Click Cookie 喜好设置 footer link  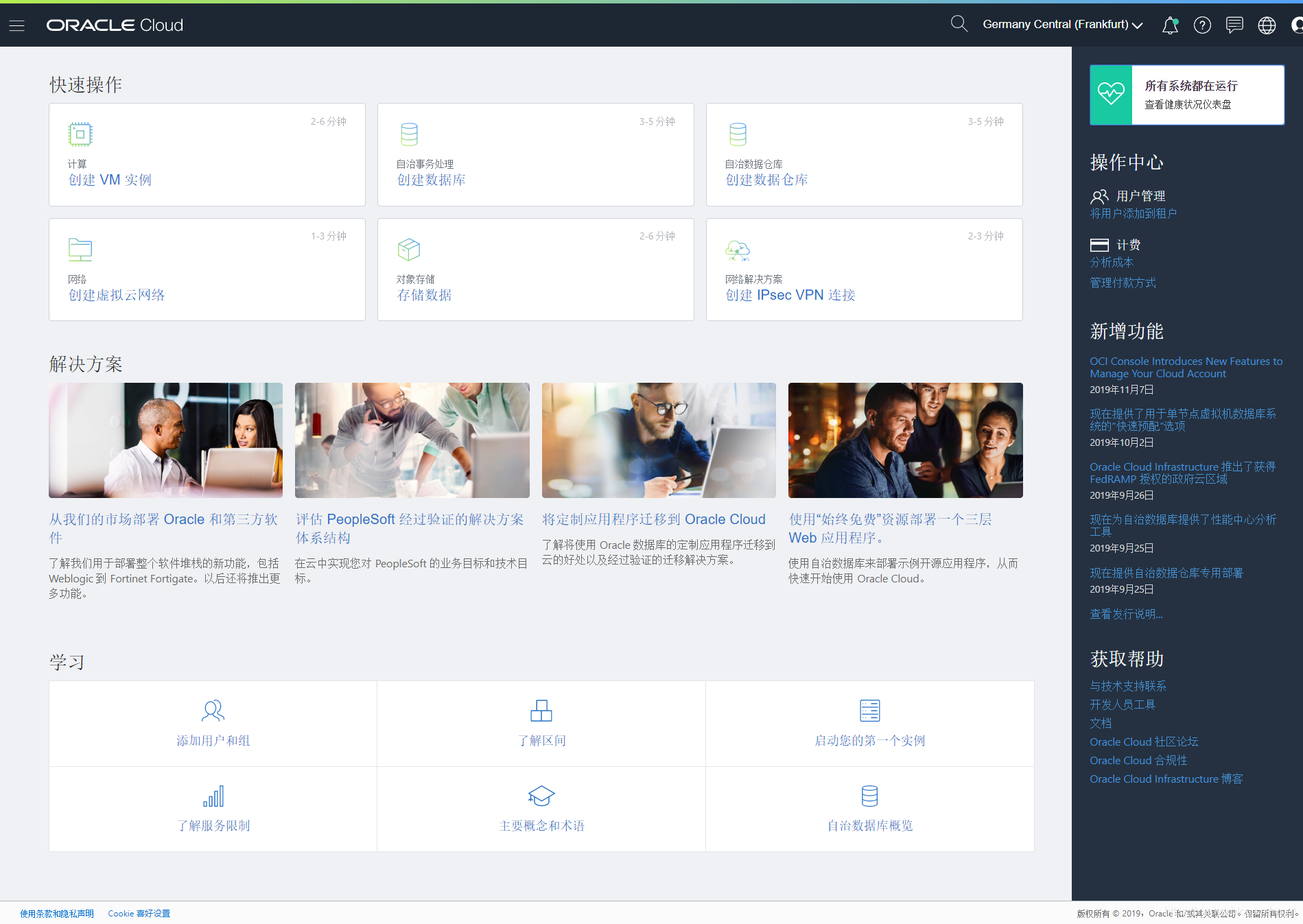[x=139, y=914]
